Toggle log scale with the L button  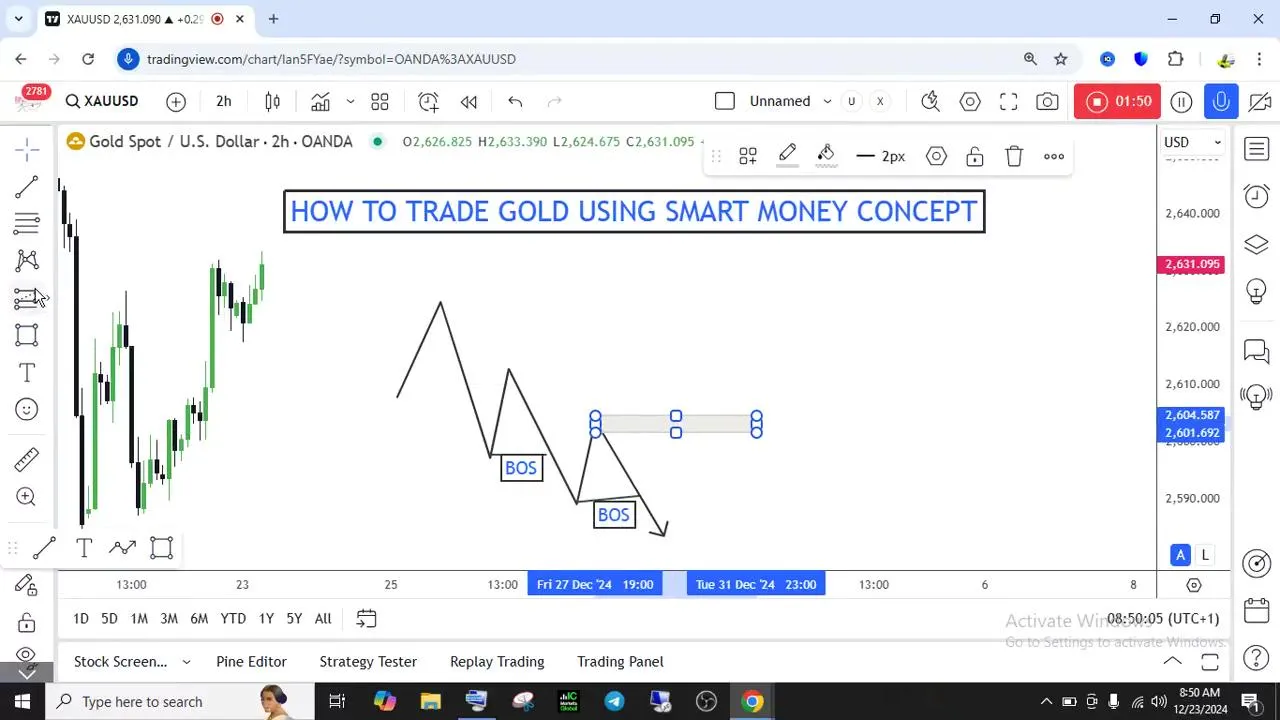pos(1205,555)
